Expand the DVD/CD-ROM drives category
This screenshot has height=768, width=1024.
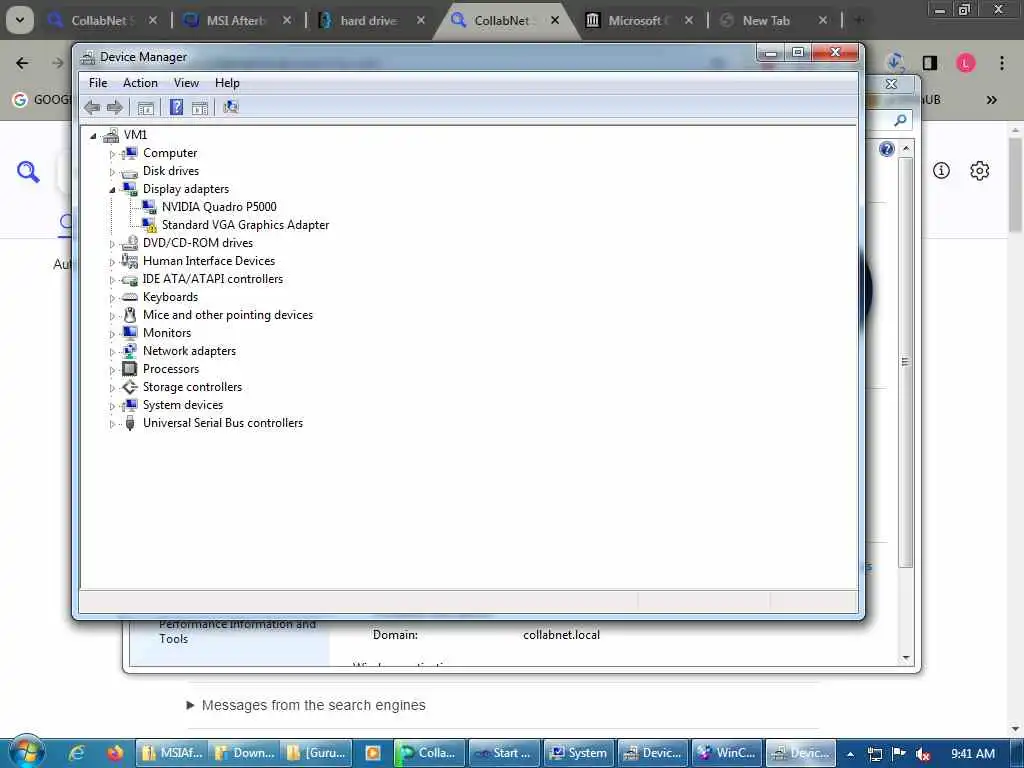pyautogui.click(x=112, y=244)
